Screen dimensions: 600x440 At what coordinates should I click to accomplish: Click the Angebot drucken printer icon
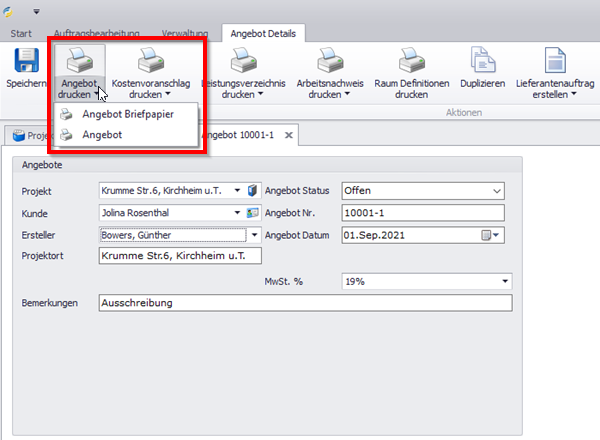pyautogui.click(x=80, y=60)
